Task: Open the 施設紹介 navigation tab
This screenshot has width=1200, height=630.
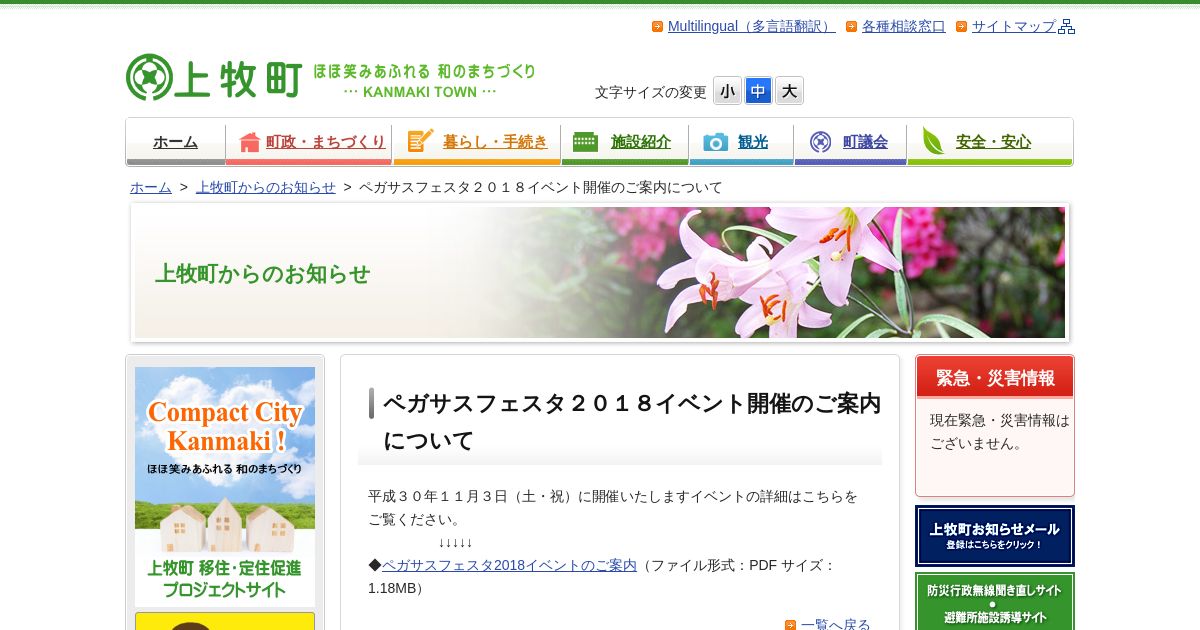Action: [625, 142]
